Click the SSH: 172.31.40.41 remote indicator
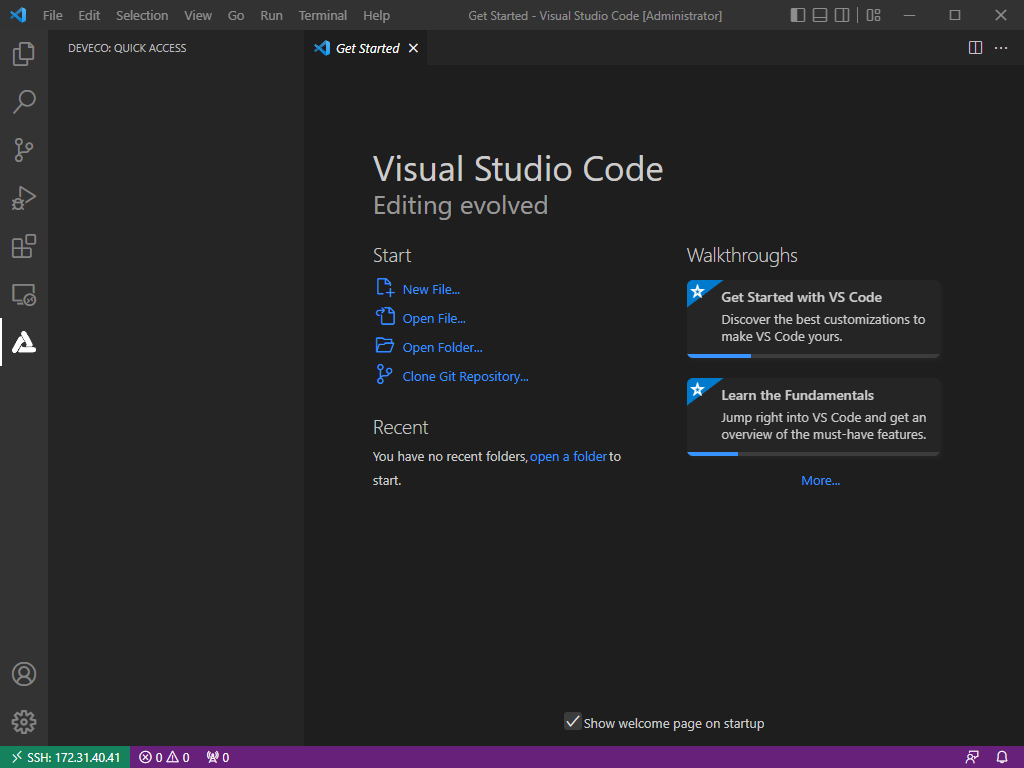 (65, 758)
